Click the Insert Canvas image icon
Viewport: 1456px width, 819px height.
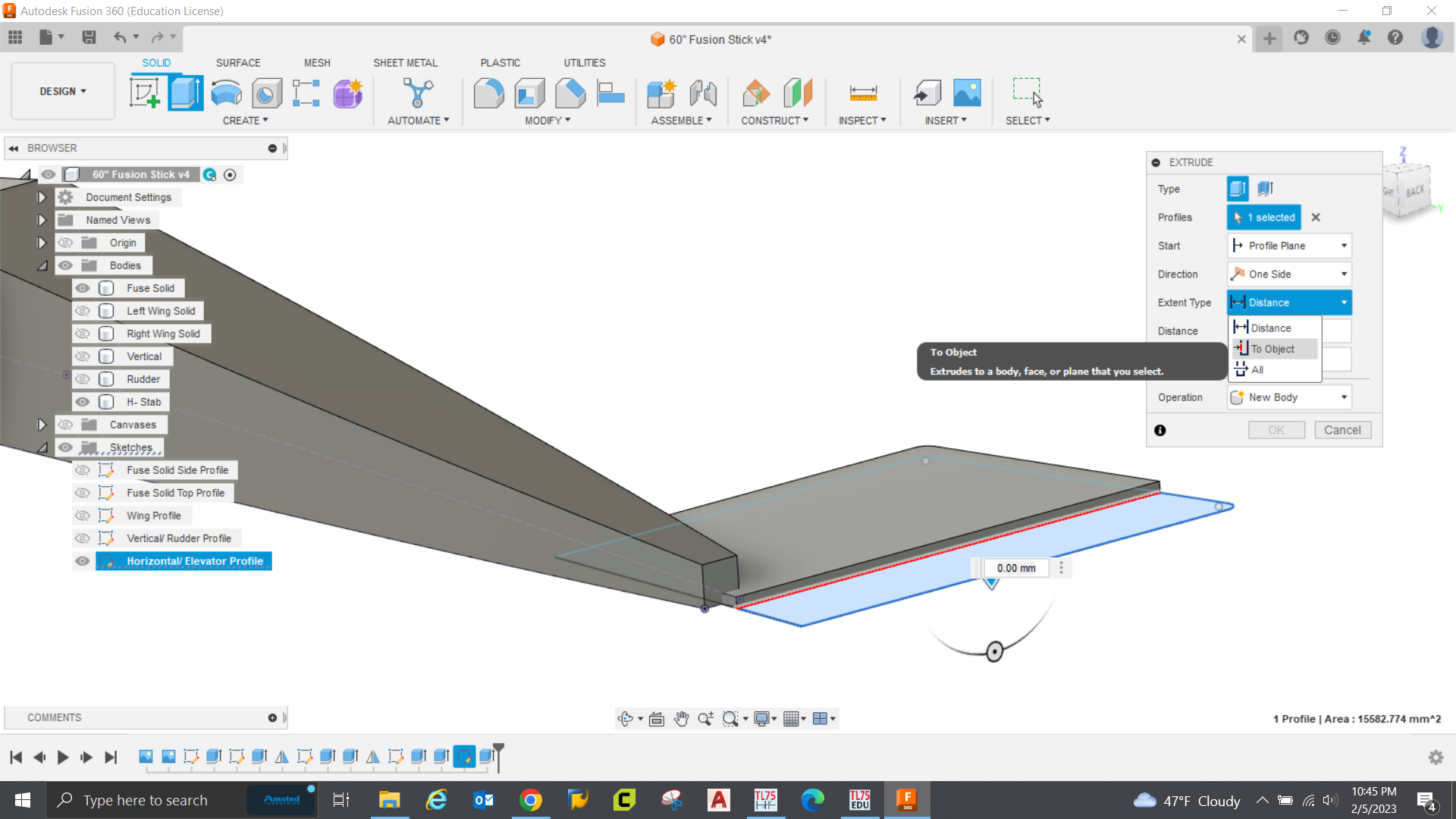(x=967, y=93)
